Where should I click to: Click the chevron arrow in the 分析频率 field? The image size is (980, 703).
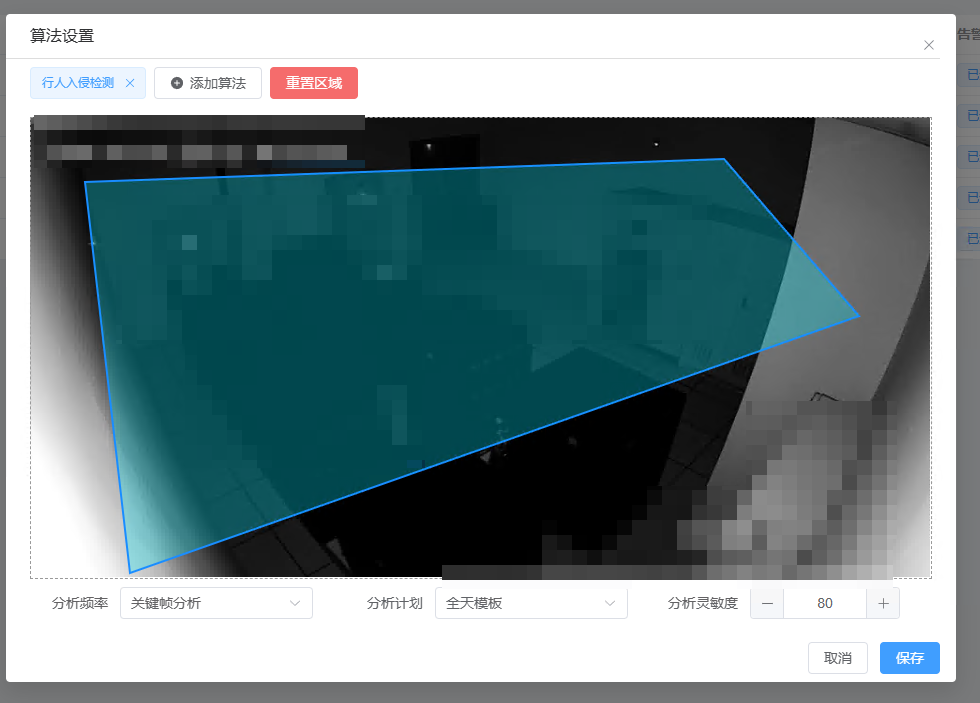[x=295, y=603]
